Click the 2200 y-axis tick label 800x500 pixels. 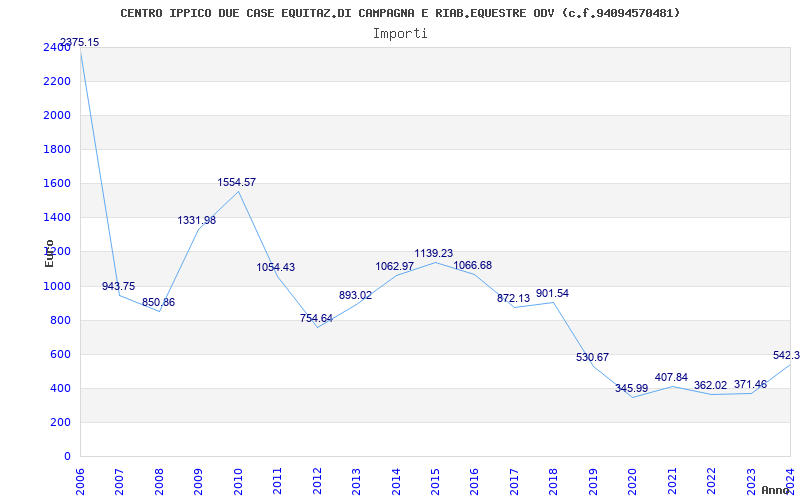point(58,81)
